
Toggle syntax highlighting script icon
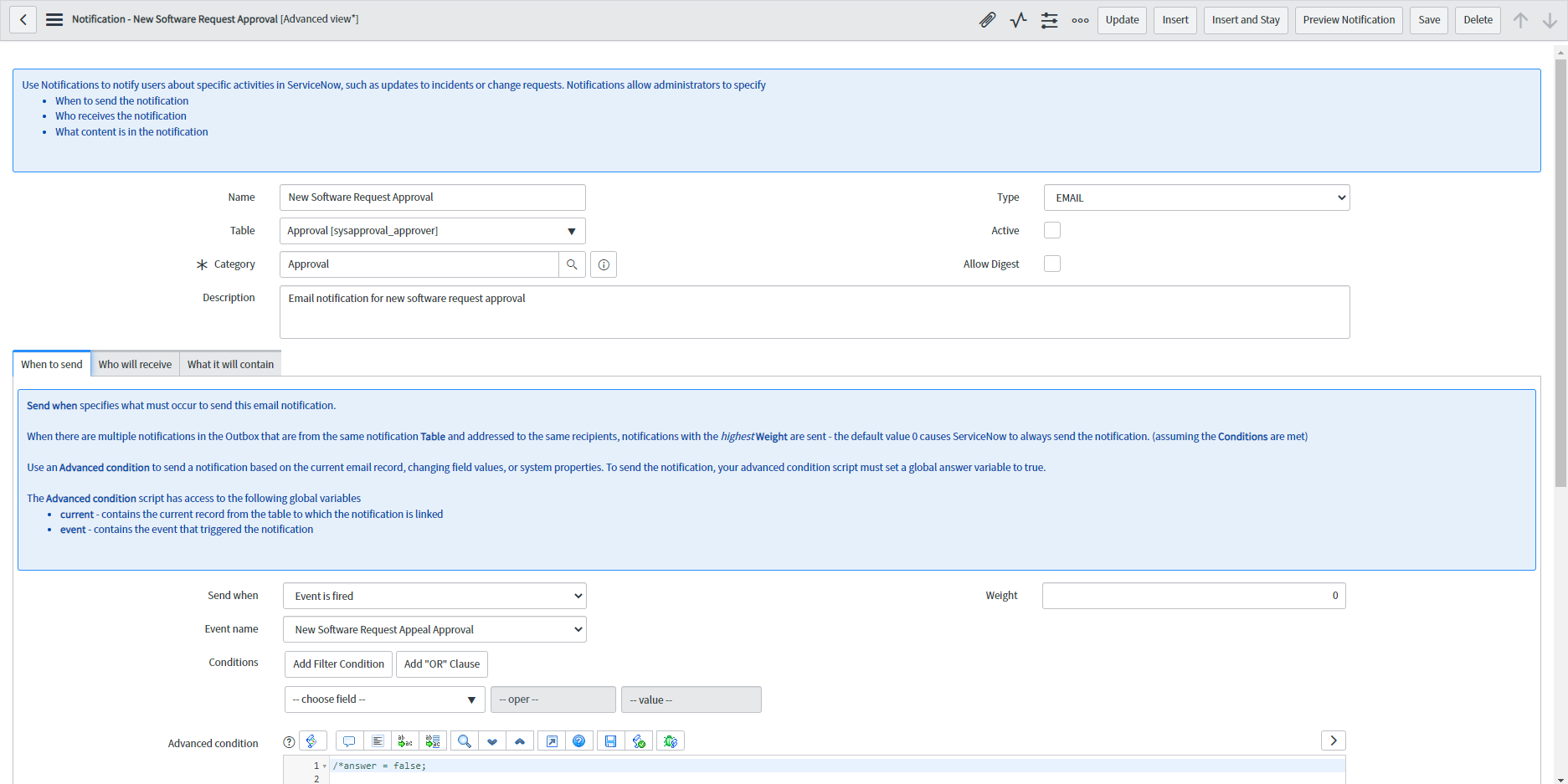pyautogui.click(x=311, y=741)
